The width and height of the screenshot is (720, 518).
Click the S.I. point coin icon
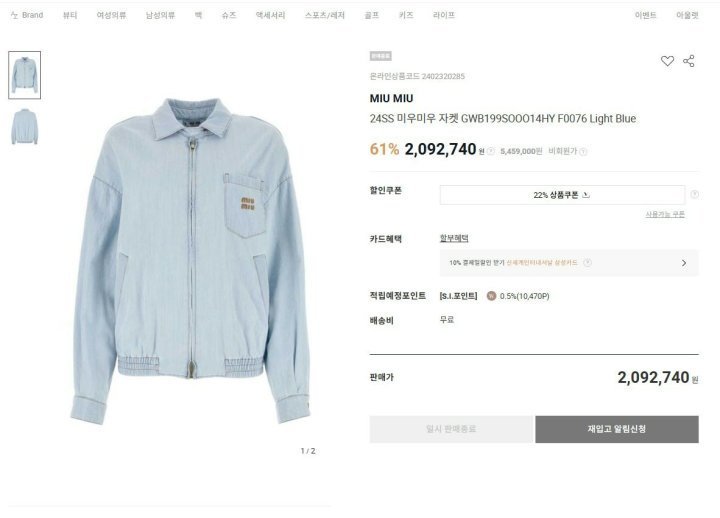tap(491, 296)
